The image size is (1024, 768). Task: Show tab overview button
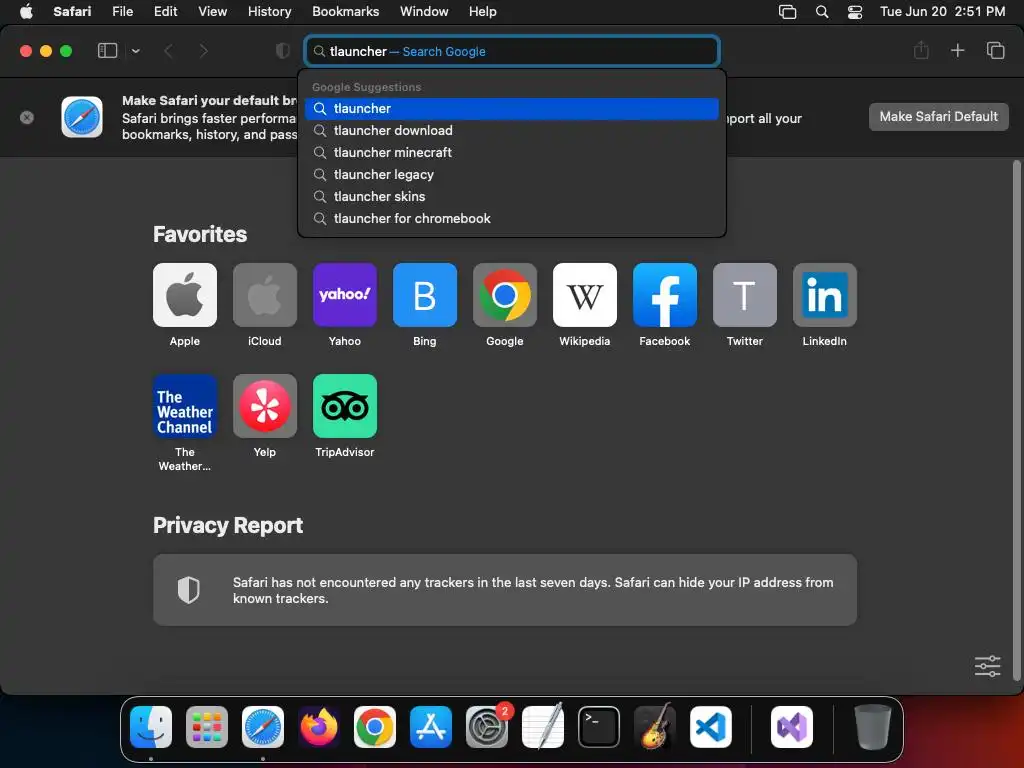pyautogui.click(x=995, y=50)
